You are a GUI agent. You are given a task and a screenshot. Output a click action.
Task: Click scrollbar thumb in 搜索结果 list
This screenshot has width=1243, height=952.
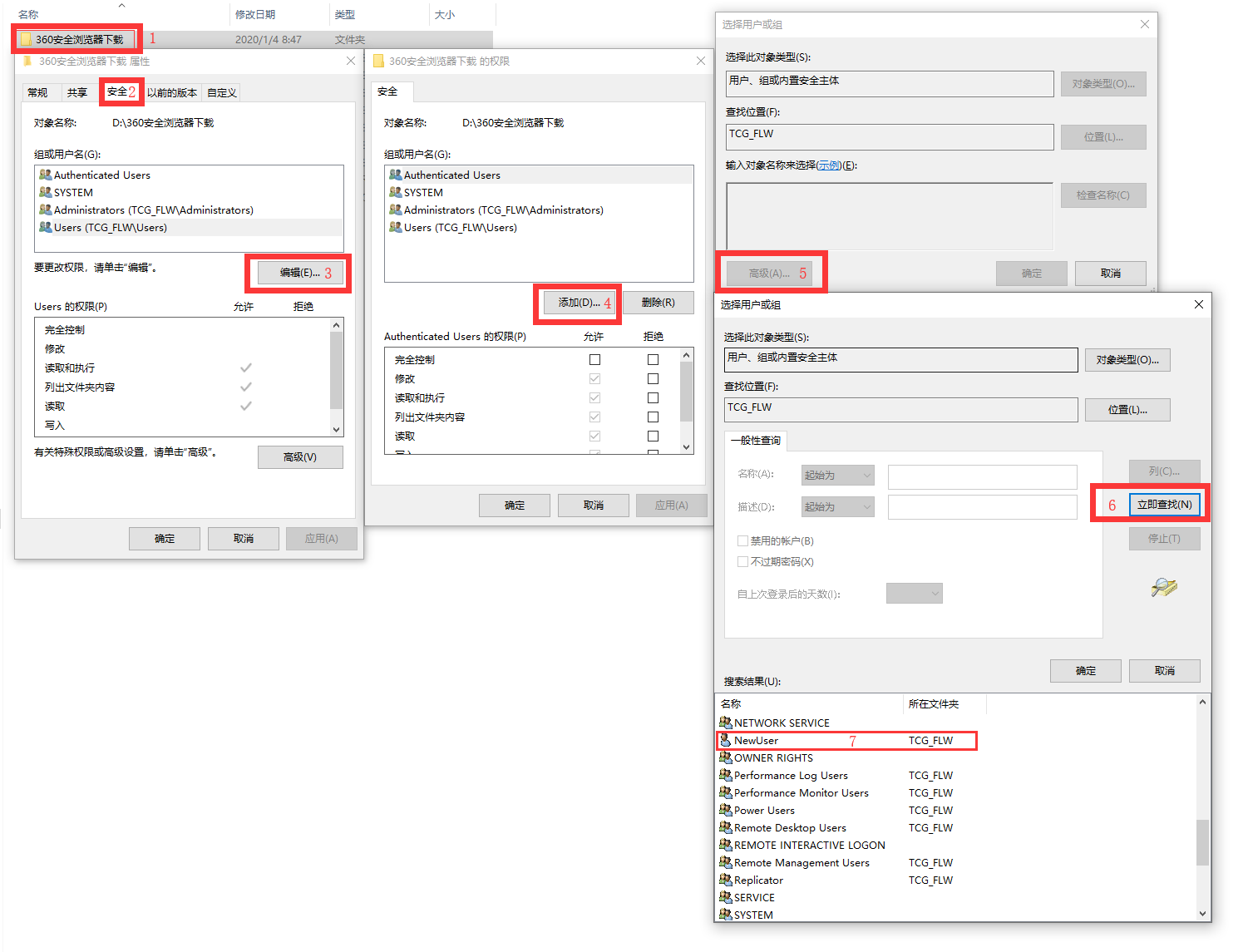click(1202, 843)
